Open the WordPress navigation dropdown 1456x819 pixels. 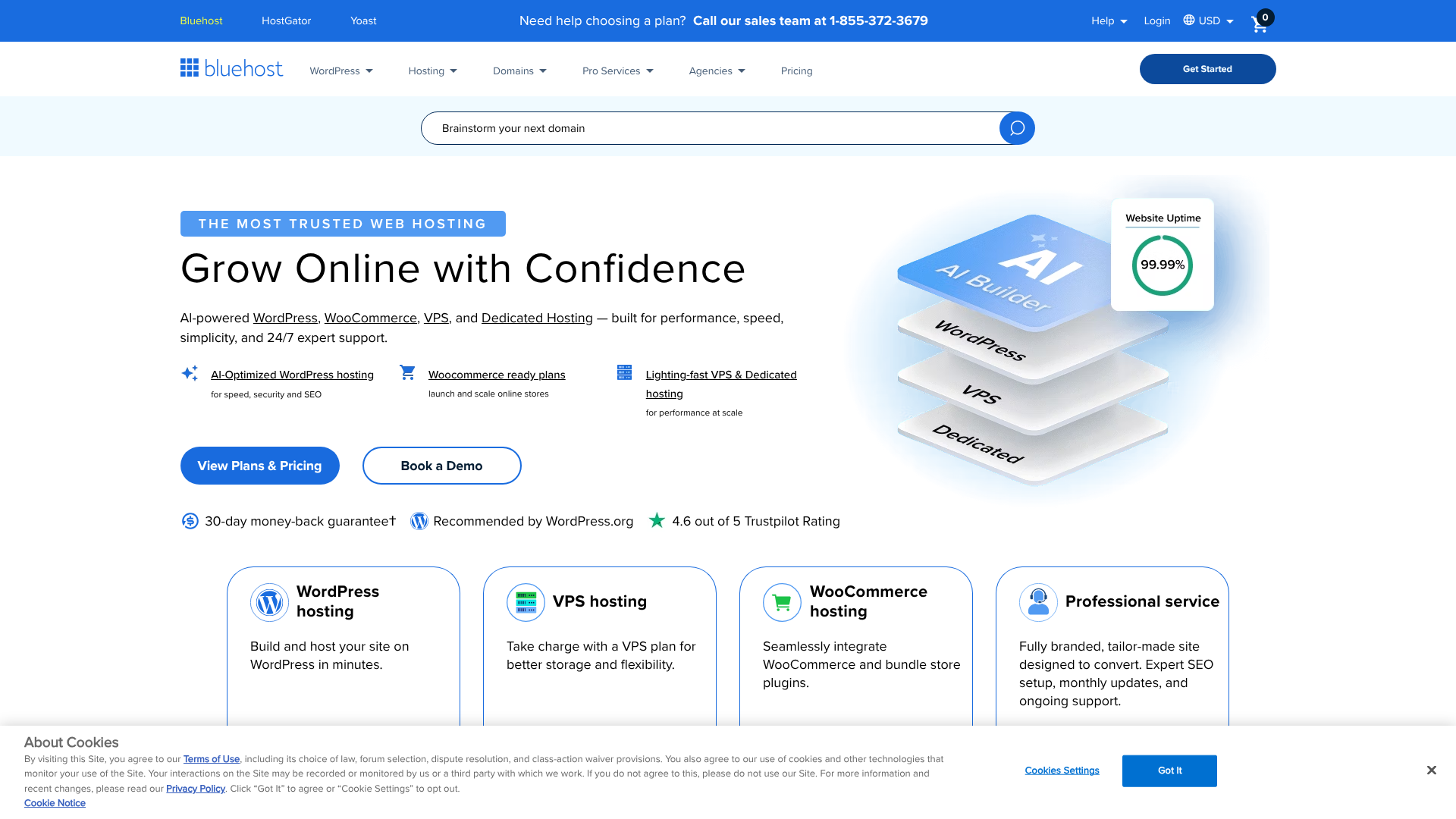point(340,71)
